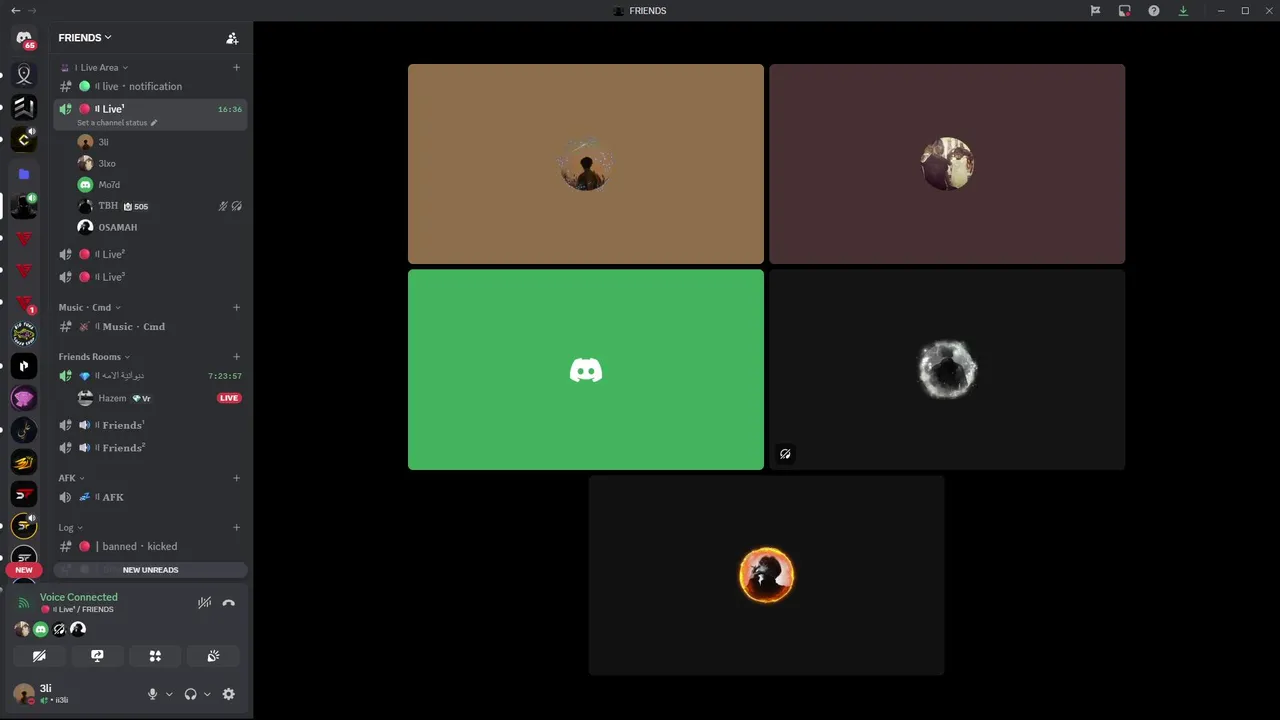Collapse the Log category
1280x720 pixels.
70,527
